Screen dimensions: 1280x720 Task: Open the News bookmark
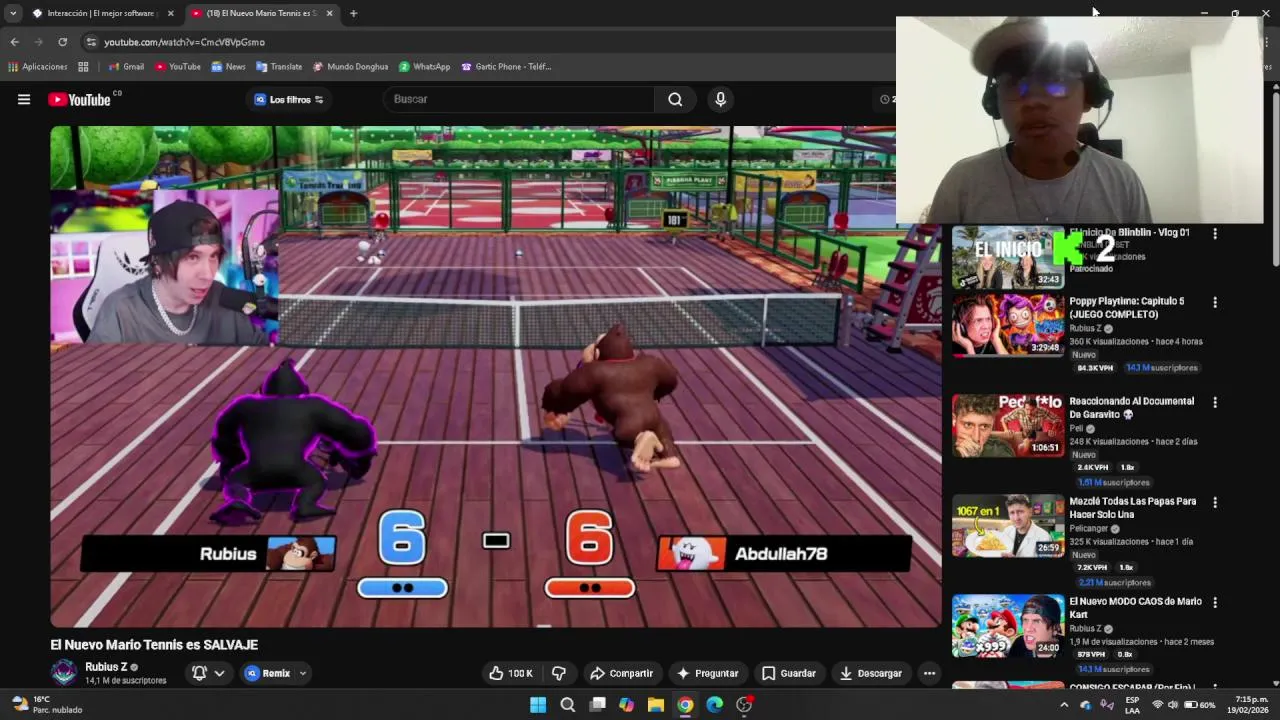click(x=228, y=67)
